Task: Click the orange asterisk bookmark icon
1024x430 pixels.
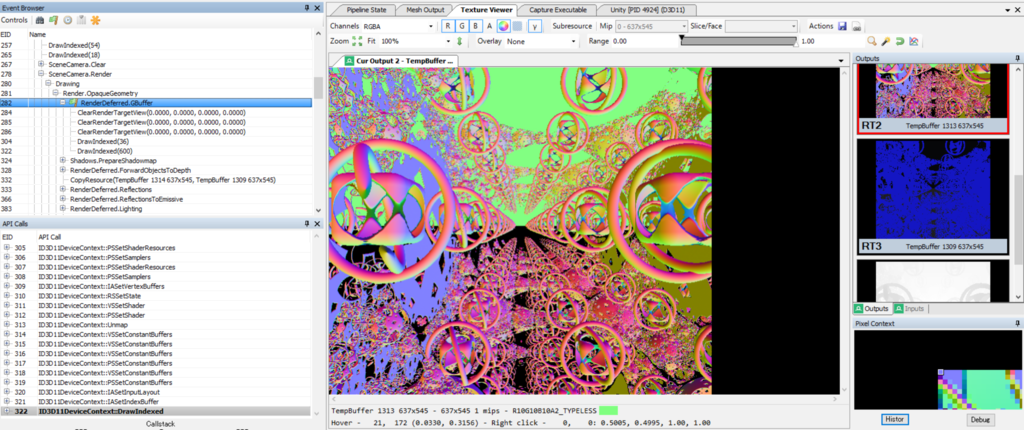Action: [x=95, y=20]
